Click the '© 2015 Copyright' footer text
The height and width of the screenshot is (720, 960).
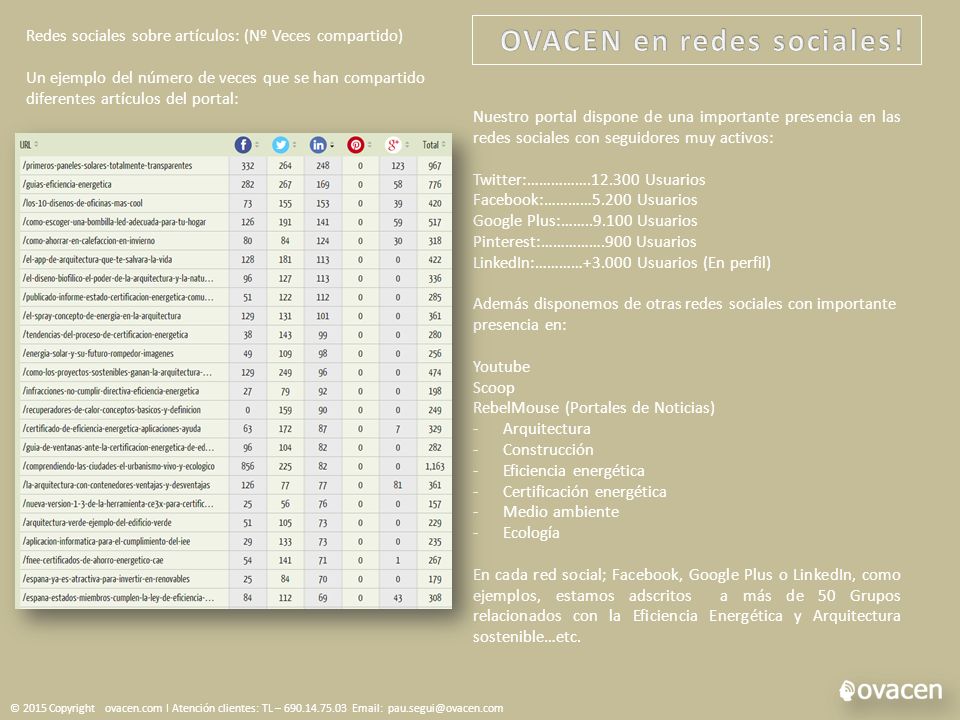point(53,708)
